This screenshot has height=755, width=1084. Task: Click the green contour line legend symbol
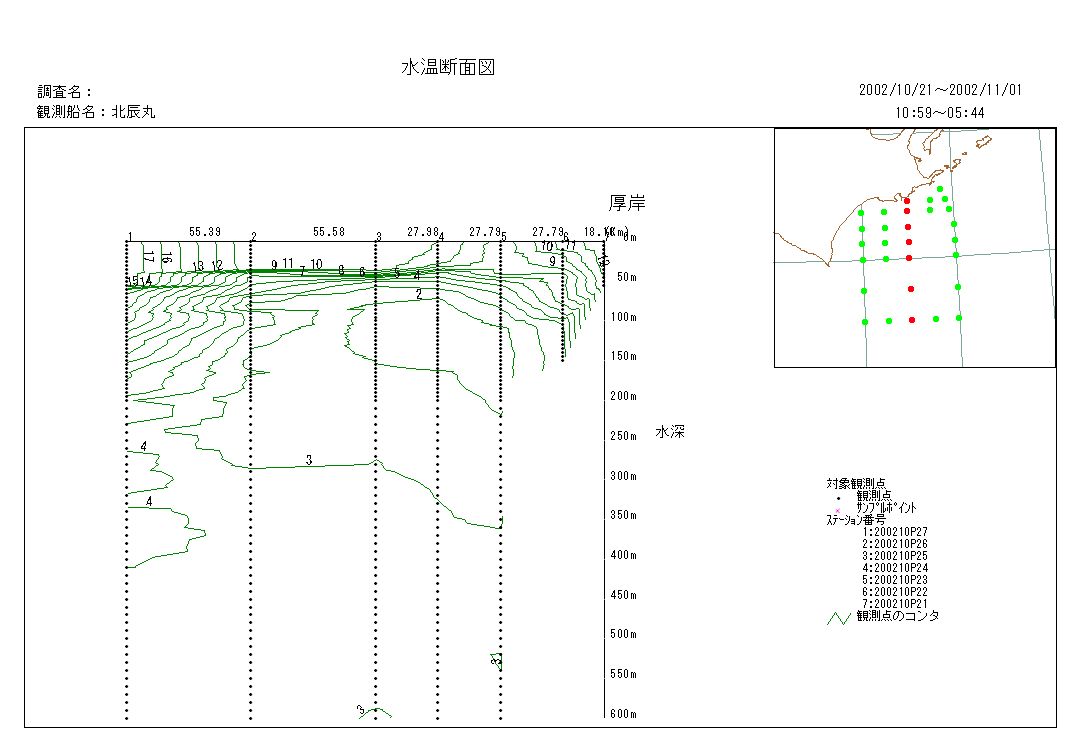coord(838,617)
